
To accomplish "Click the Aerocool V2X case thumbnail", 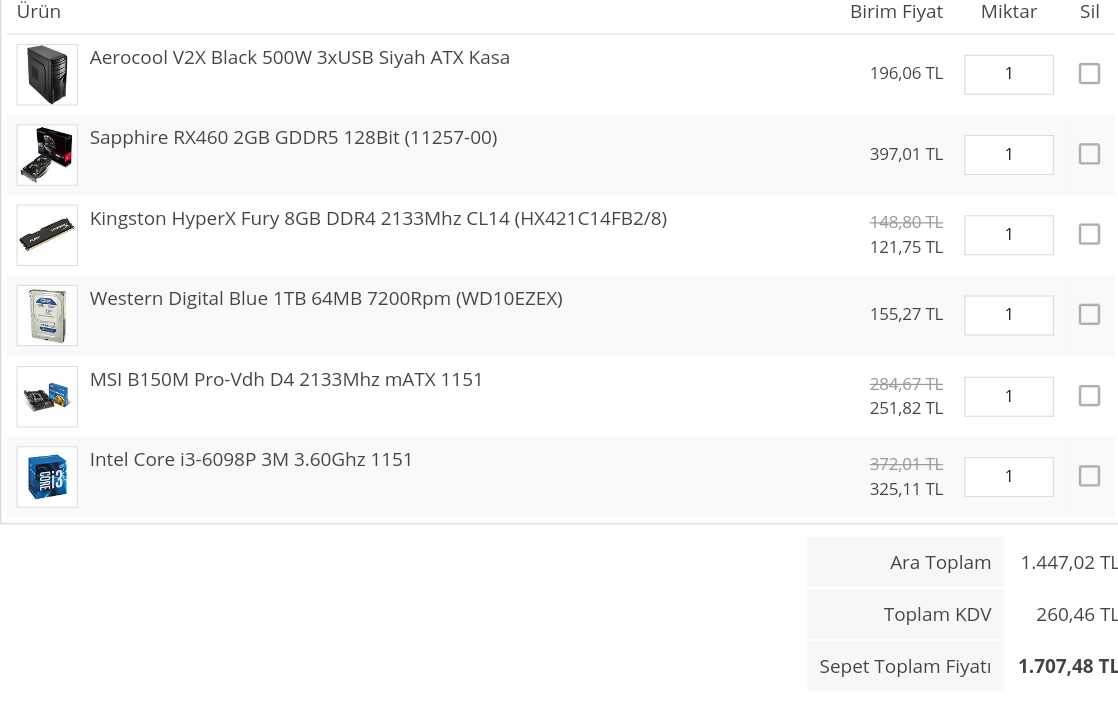I will [47, 75].
